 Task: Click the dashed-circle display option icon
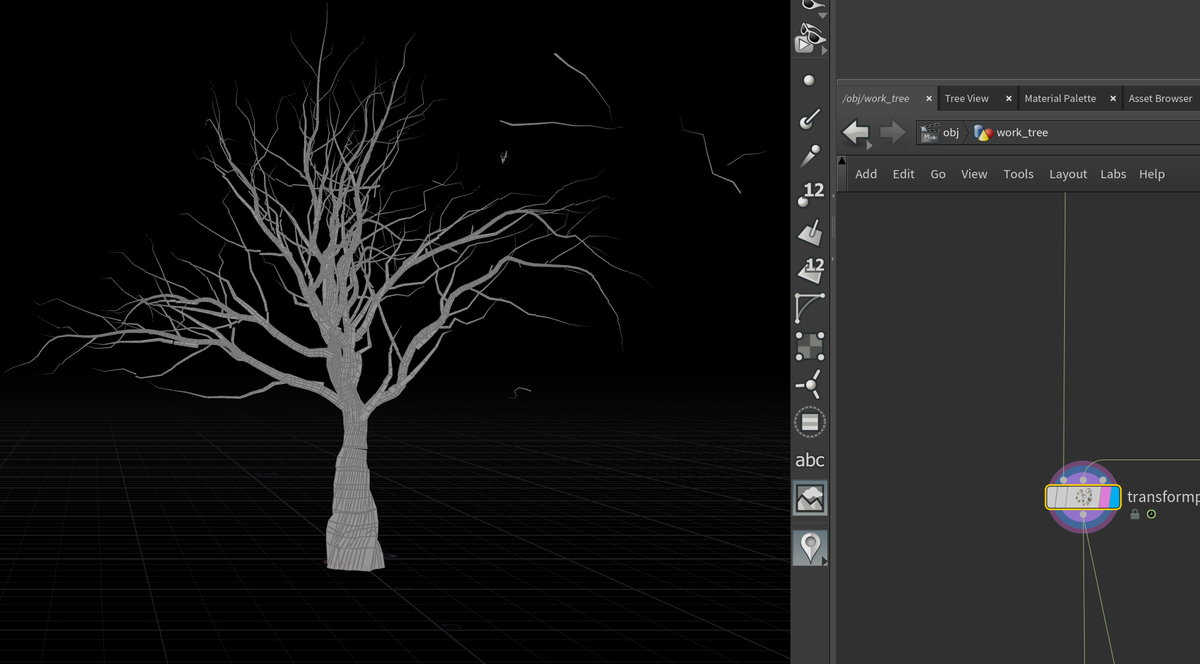810,422
